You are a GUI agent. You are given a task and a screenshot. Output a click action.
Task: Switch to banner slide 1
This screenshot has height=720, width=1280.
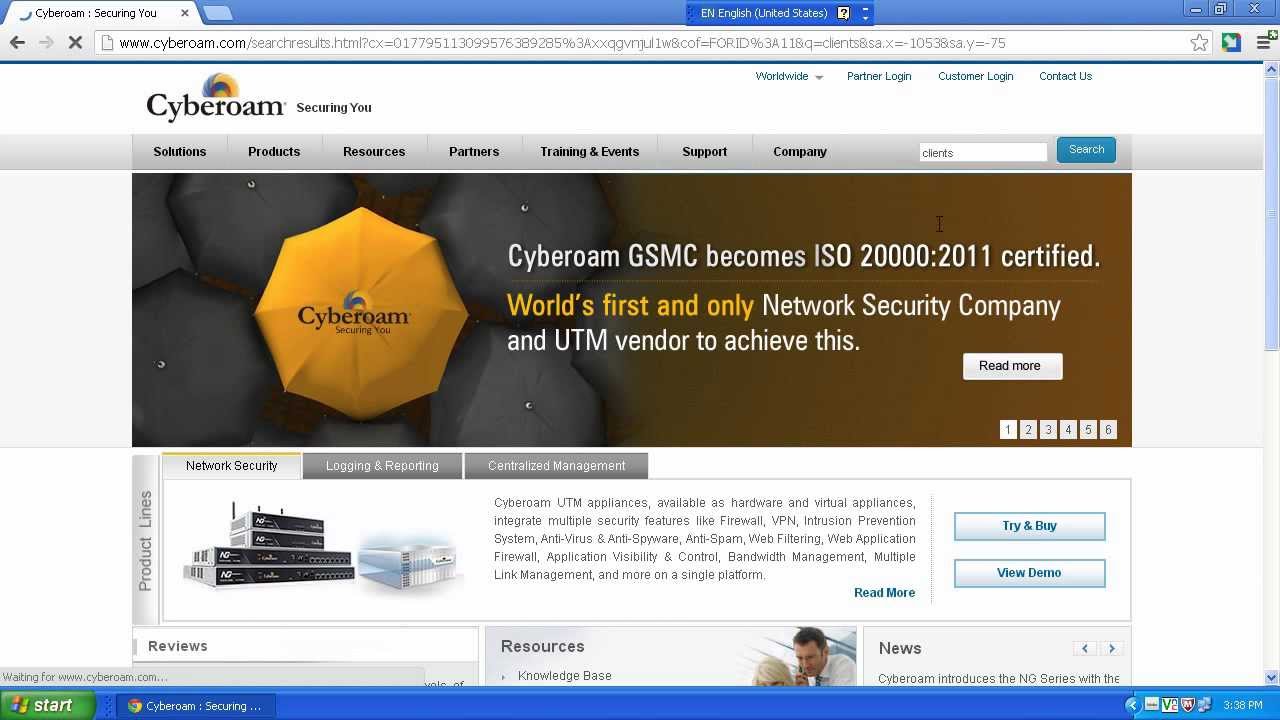1008,429
